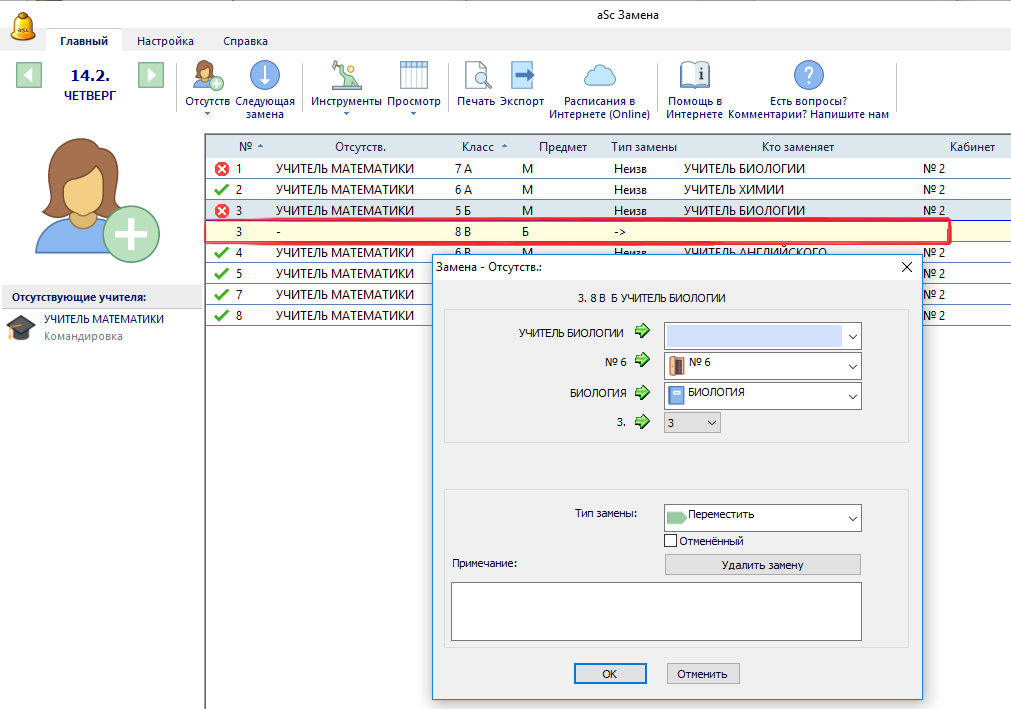The image size is (1011, 709).
Task: Click the OK button in dialog
Action: 610,674
